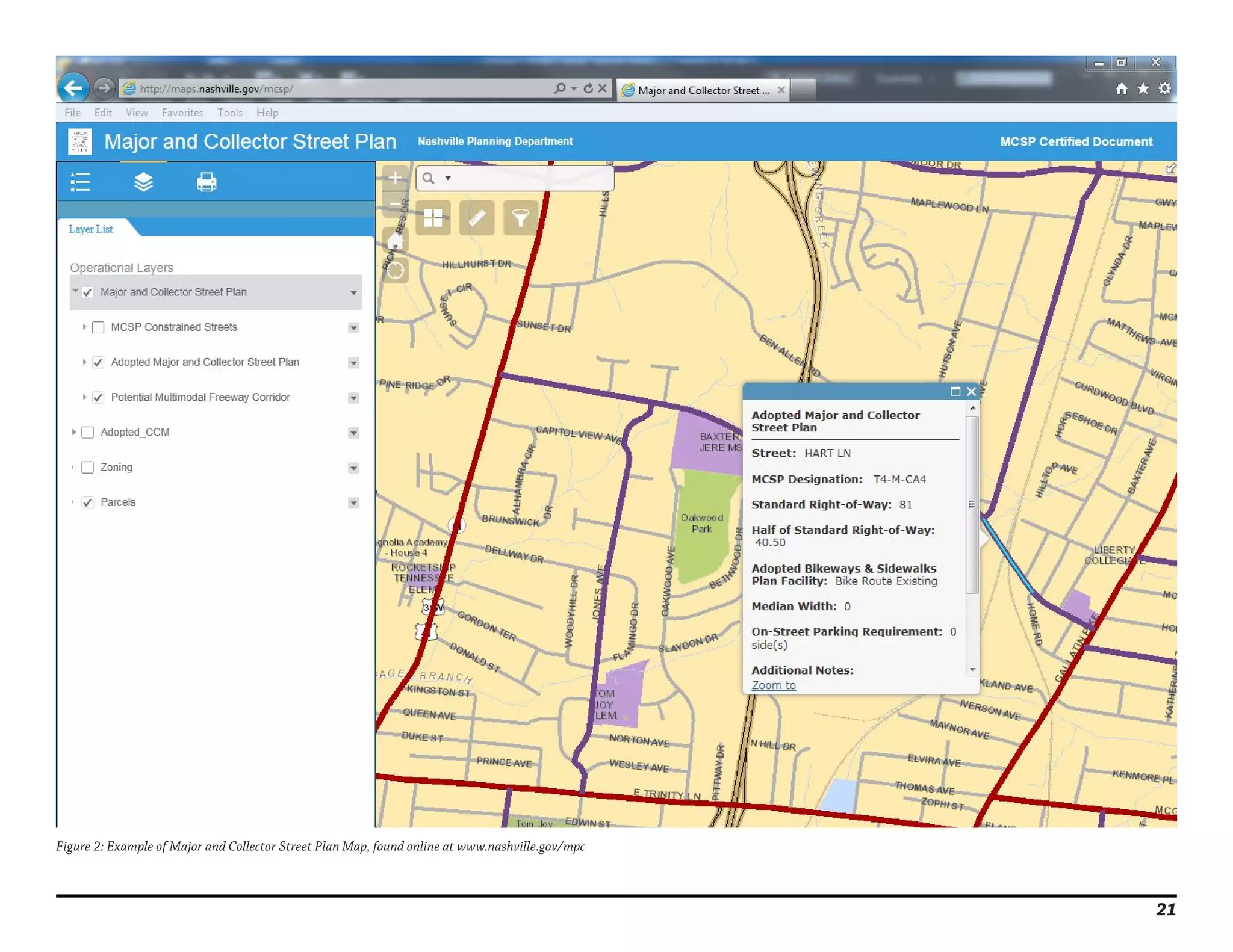Enable MCSP Constrained Streets layer
The height and width of the screenshot is (952, 1233).
(x=98, y=327)
